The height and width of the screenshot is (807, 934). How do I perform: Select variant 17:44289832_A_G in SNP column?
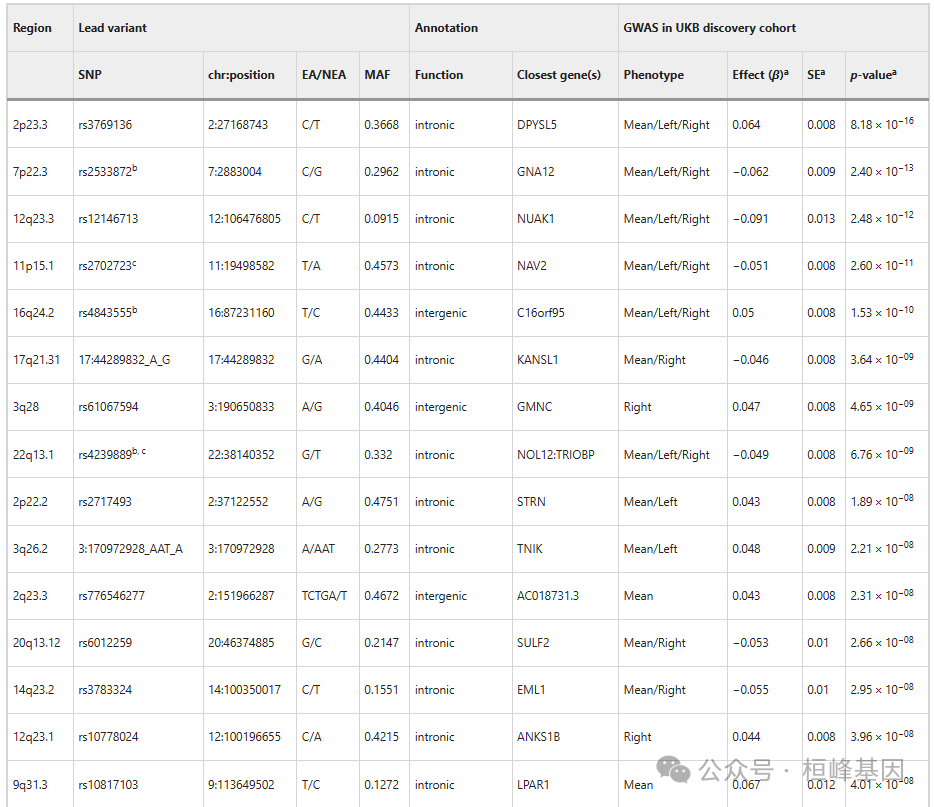pos(124,360)
